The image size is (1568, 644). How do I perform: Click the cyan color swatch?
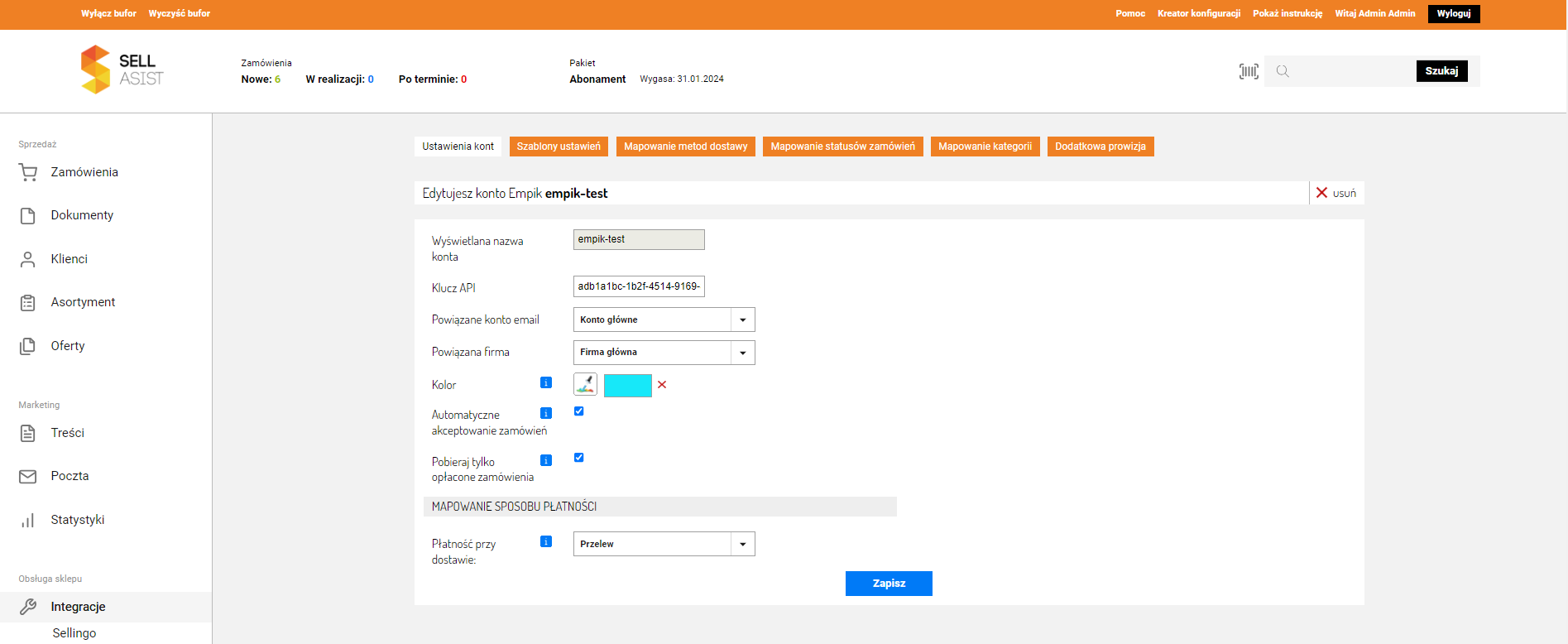pos(627,386)
